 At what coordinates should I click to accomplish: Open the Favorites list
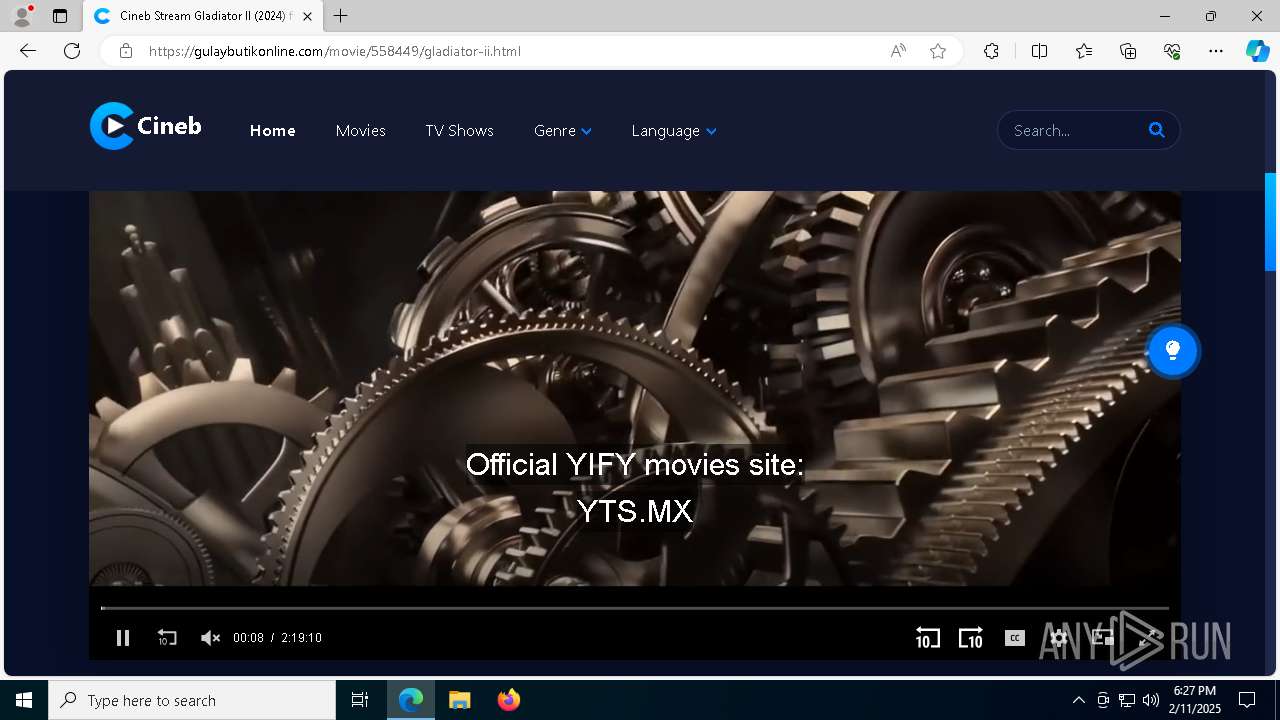point(1084,51)
